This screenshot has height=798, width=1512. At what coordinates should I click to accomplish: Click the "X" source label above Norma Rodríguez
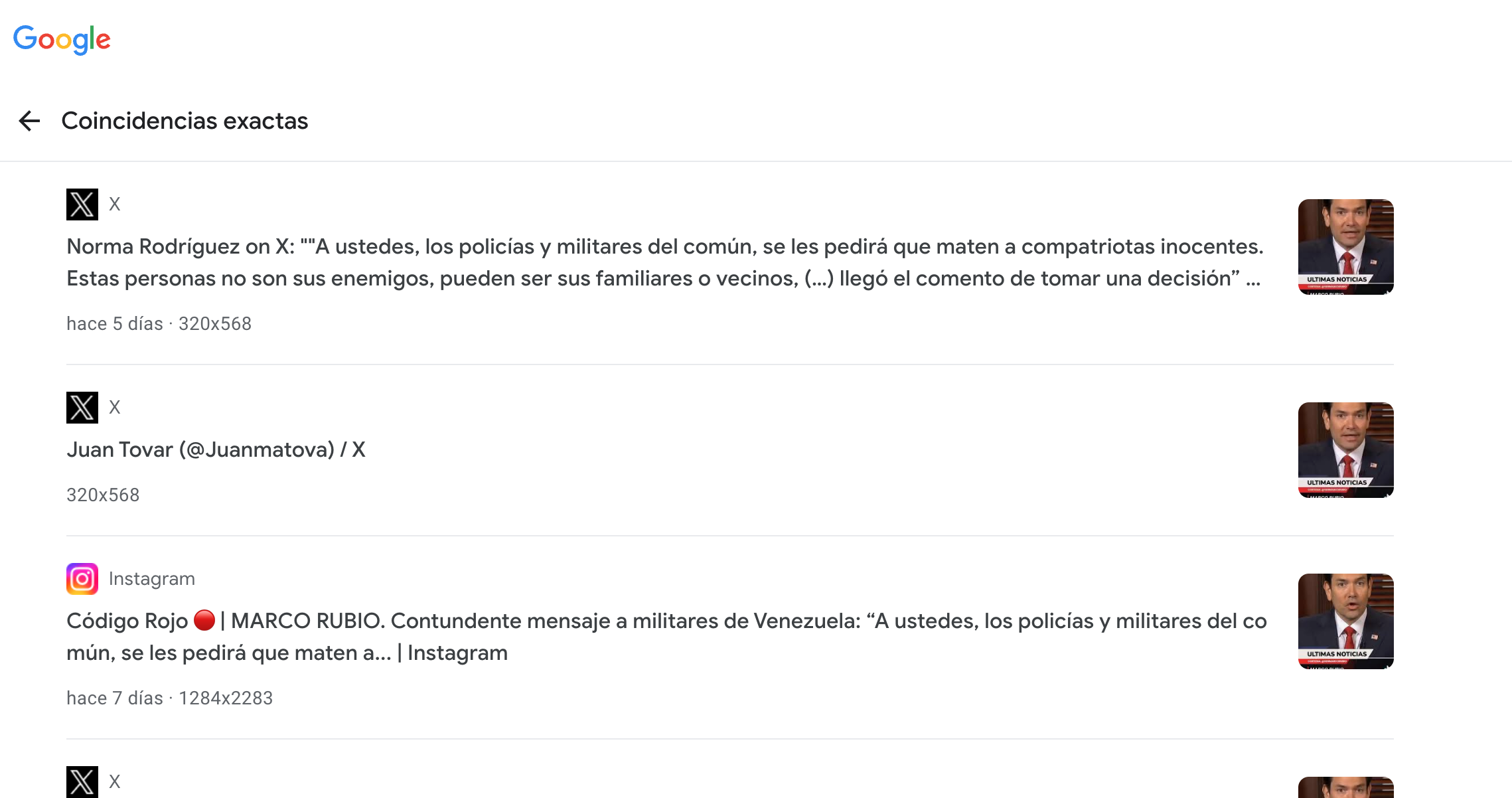pos(115,204)
